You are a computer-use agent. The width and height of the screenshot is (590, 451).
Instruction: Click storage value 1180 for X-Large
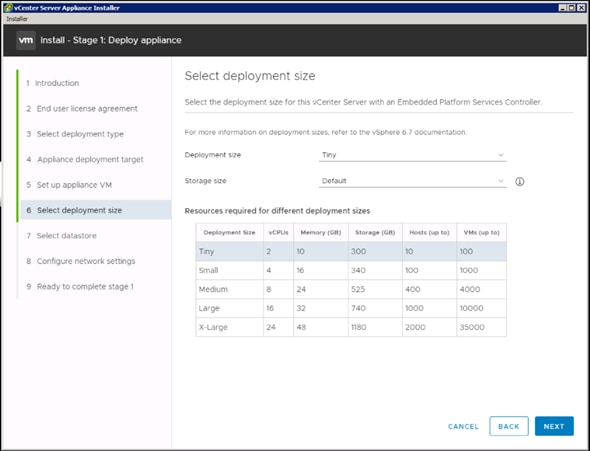point(359,327)
